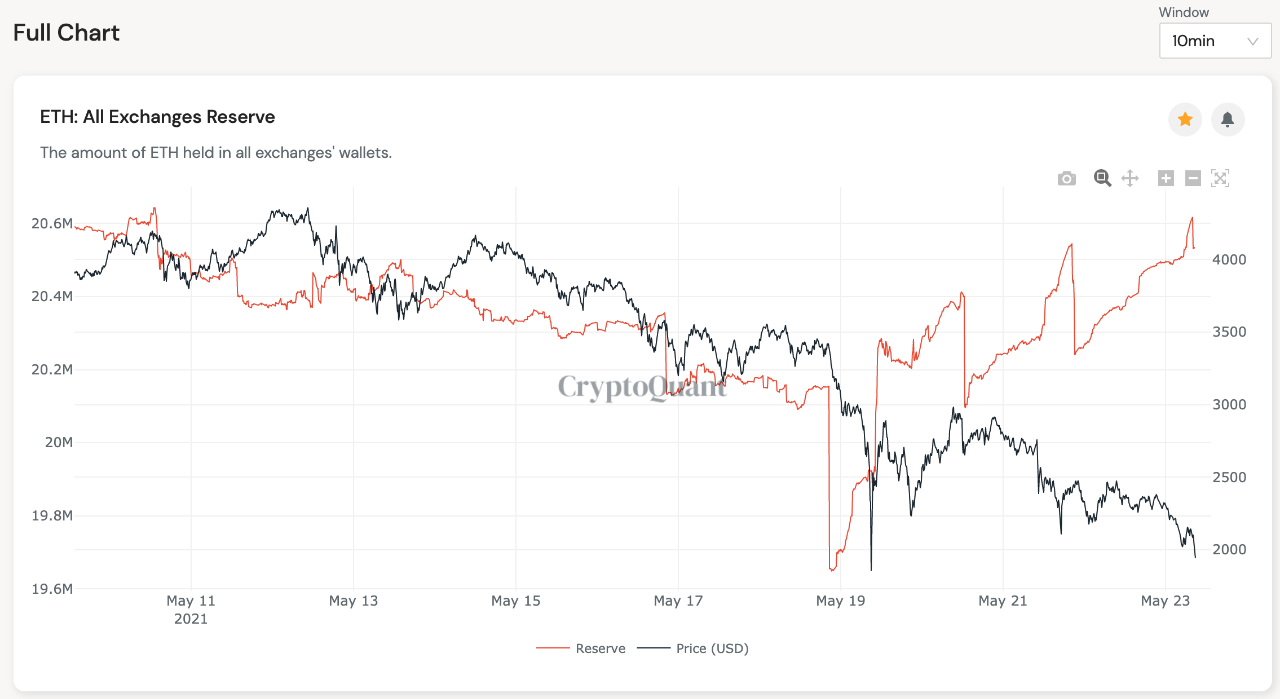The image size is (1280, 699).
Task: Click the red Reserve legend line swatch
Action: (x=552, y=648)
